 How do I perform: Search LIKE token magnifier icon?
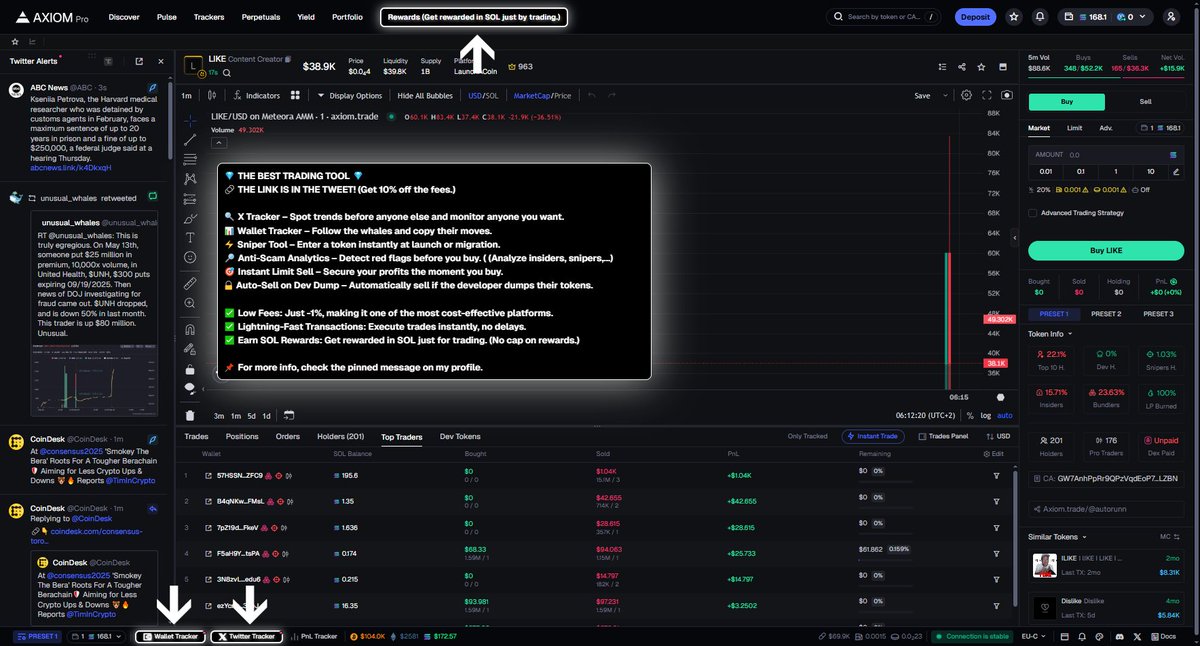tap(228, 73)
